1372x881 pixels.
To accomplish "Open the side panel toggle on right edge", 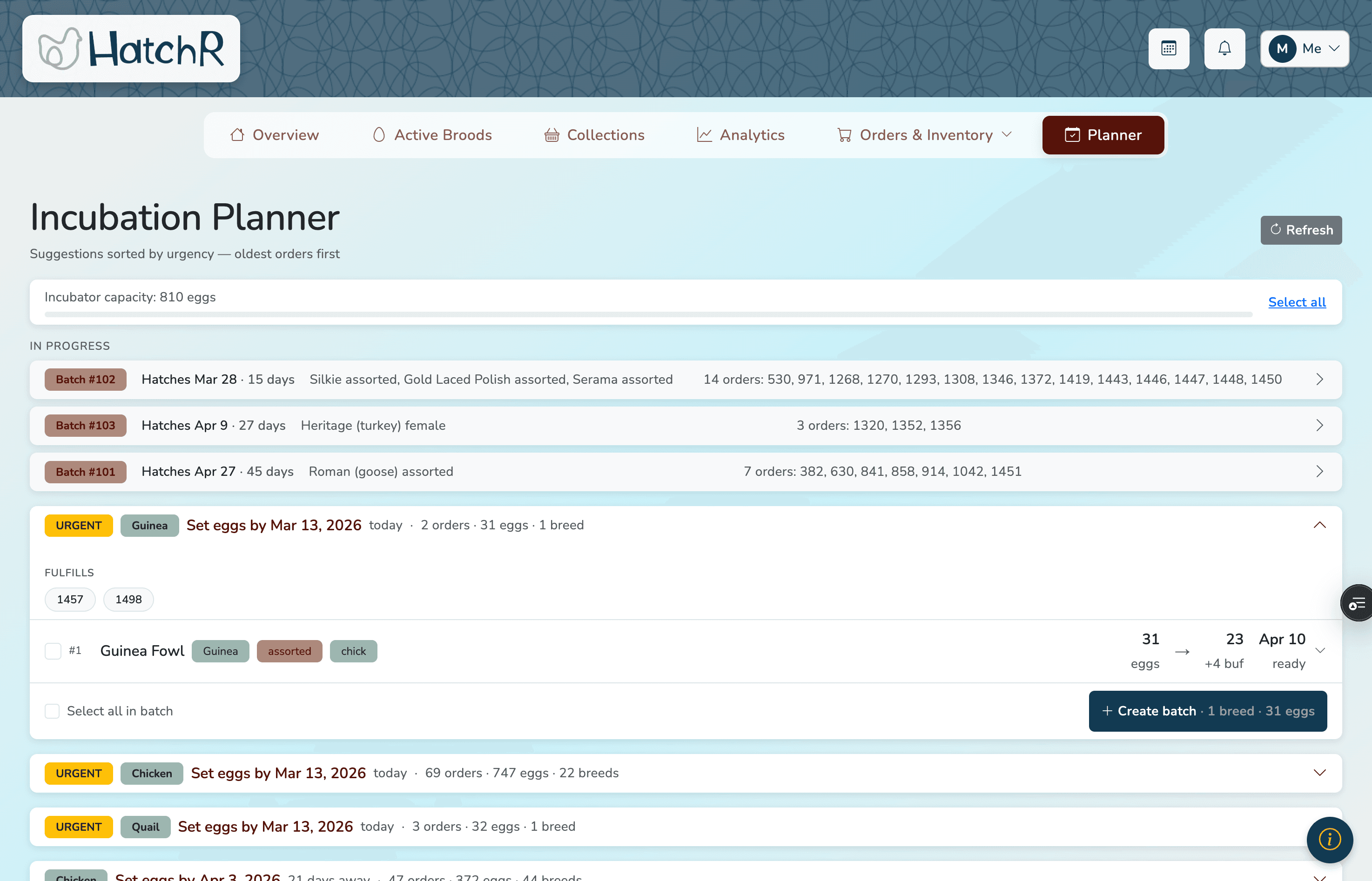I will click(1357, 602).
